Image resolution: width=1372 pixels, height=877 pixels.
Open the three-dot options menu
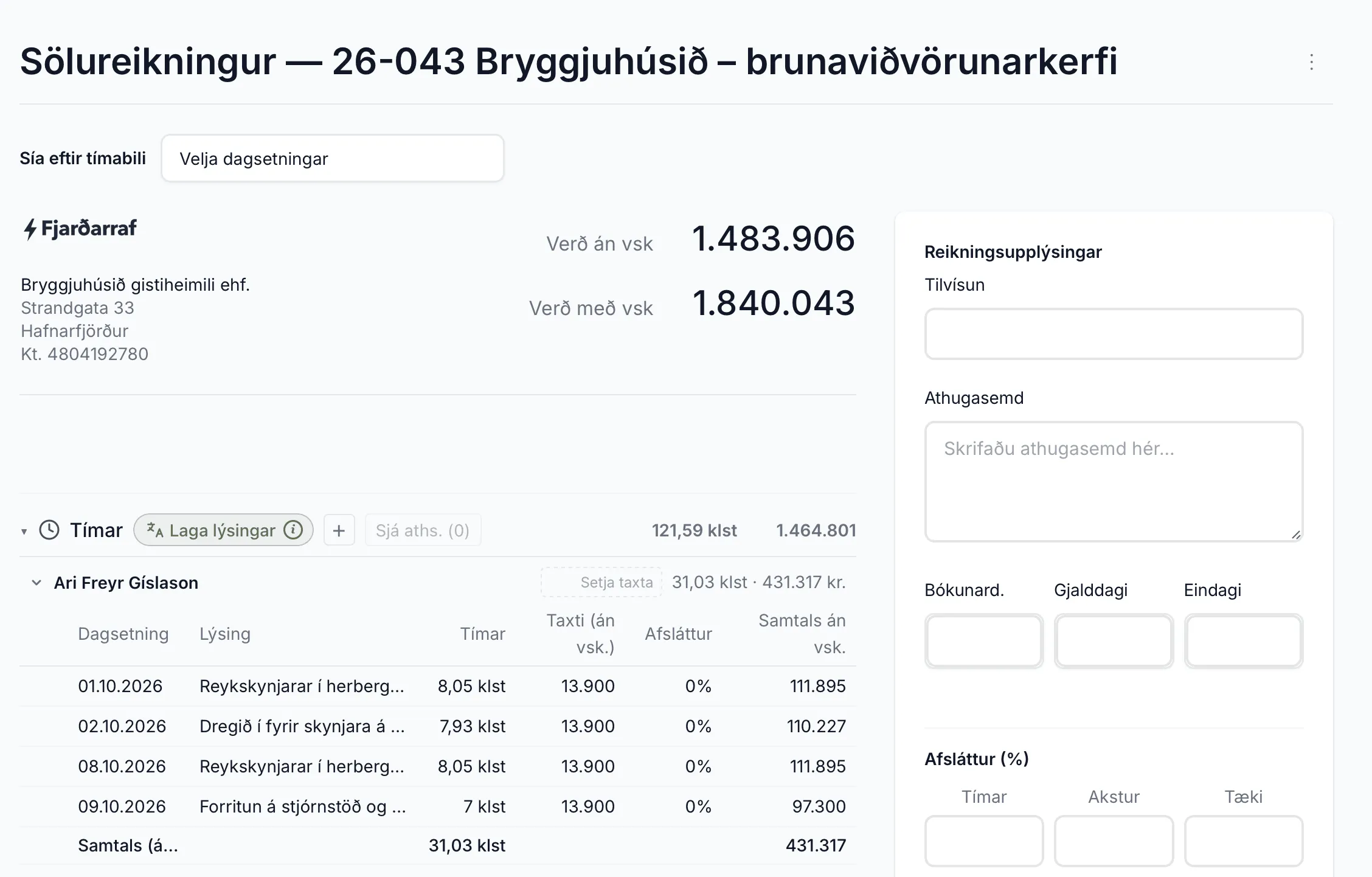pos(1311,62)
